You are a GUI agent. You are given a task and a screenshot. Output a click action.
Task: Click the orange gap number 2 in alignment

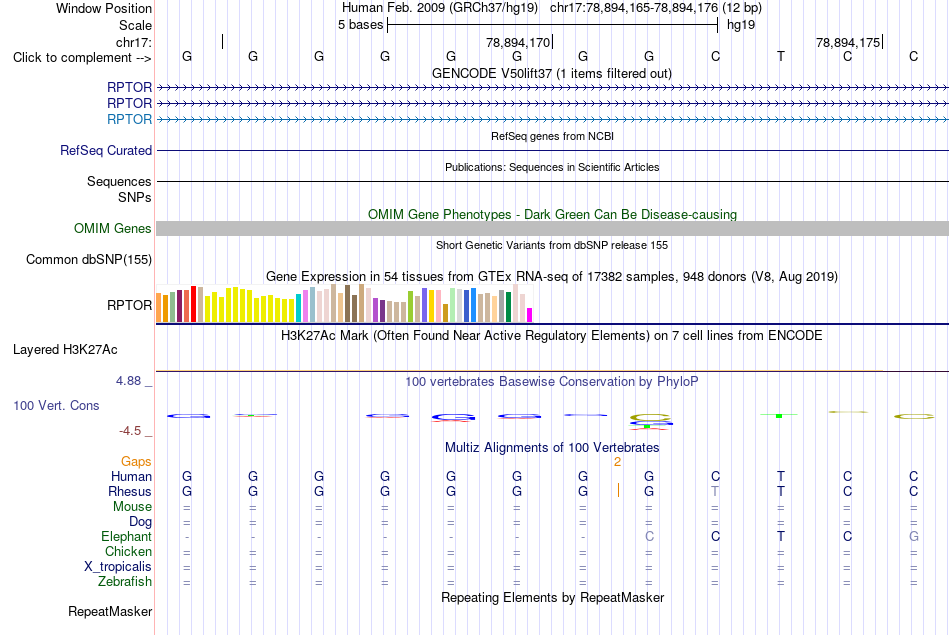[x=617, y=462]
